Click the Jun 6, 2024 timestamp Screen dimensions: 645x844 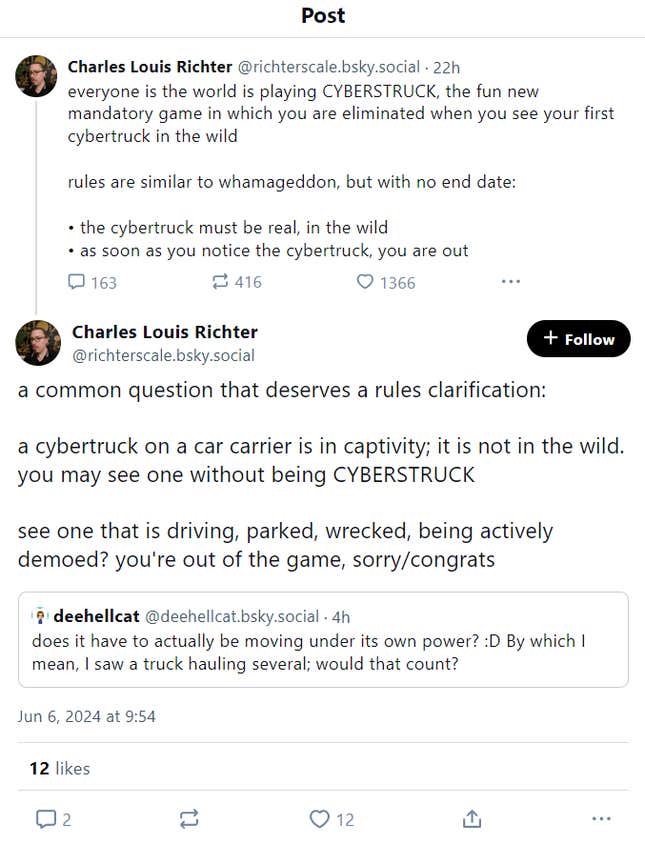coord(86,716)
